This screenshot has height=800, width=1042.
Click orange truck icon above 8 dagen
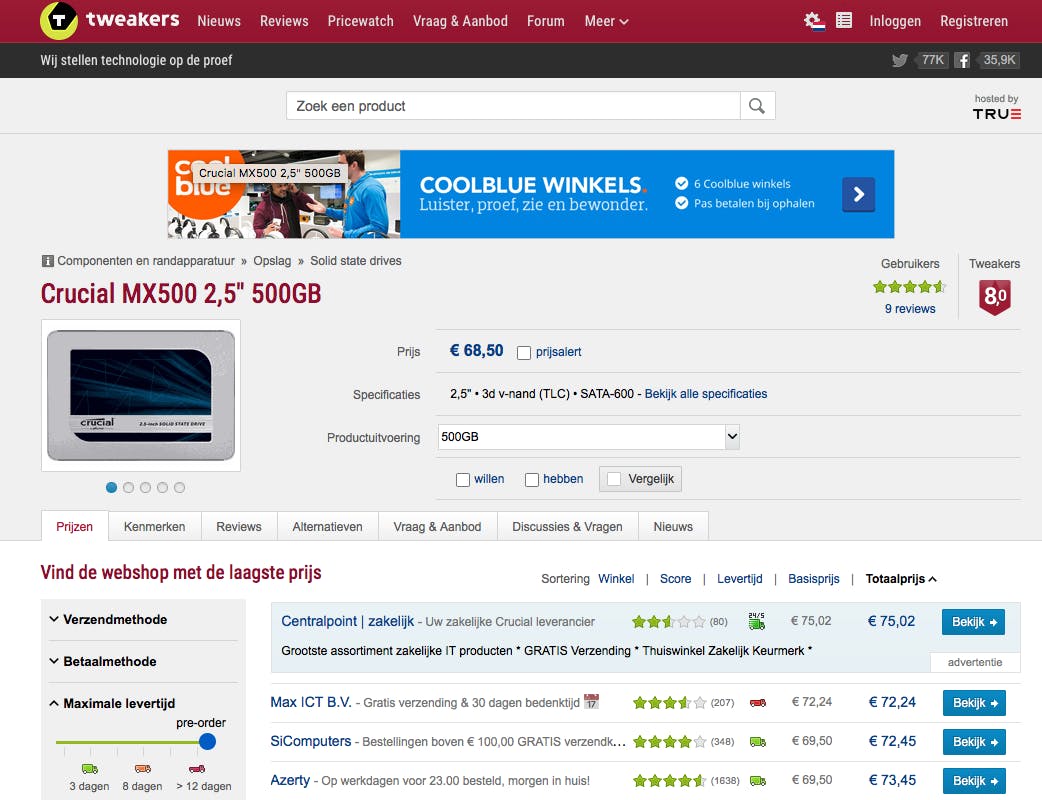pyautogui.click(x=142, y=769)
